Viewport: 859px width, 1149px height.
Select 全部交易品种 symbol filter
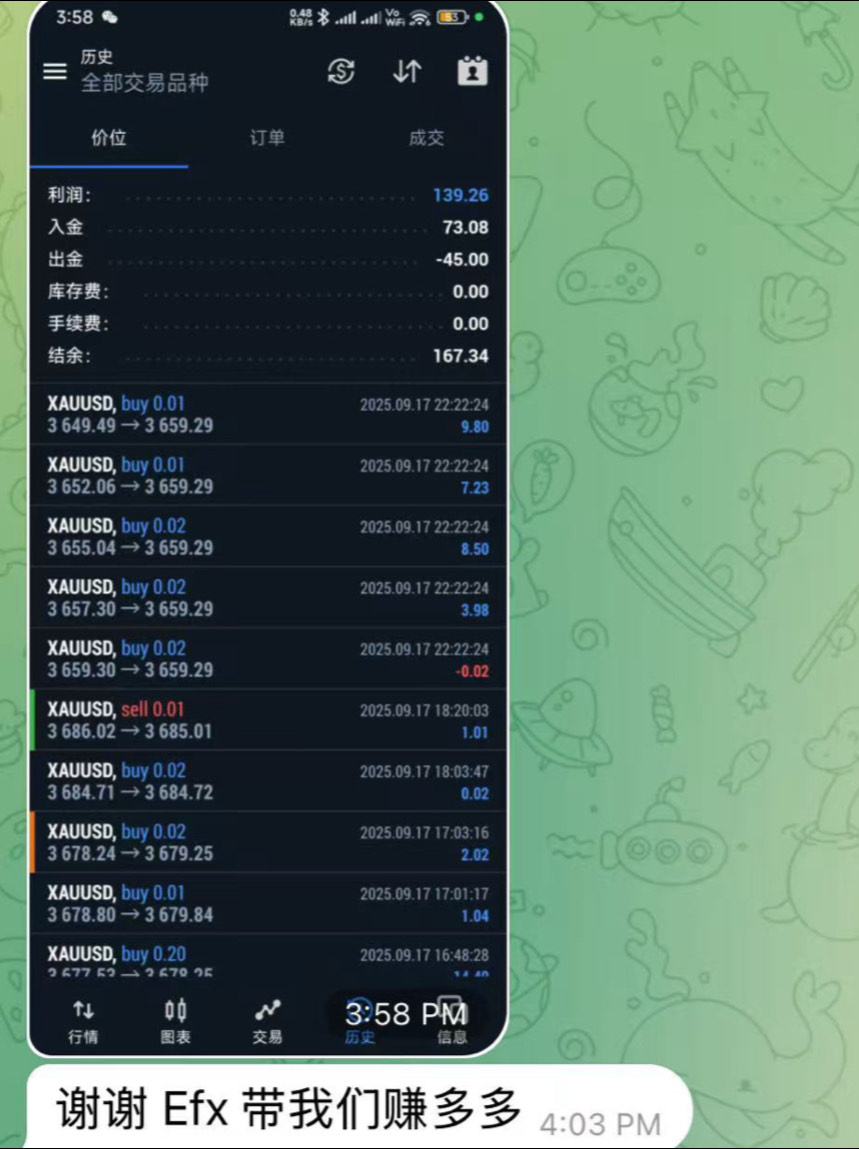(144, 83)
